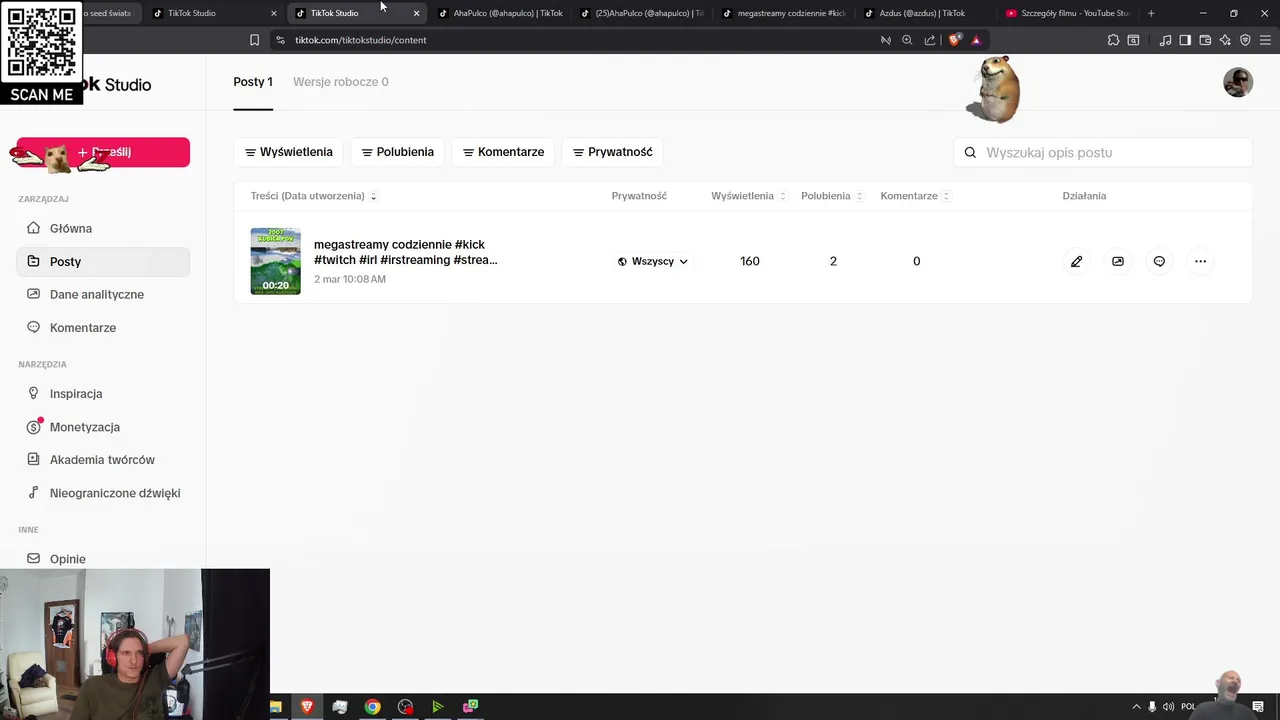Screen dimensions: 1280x720
Task: Open the Komentarze filter button
Action: [503, 152]
